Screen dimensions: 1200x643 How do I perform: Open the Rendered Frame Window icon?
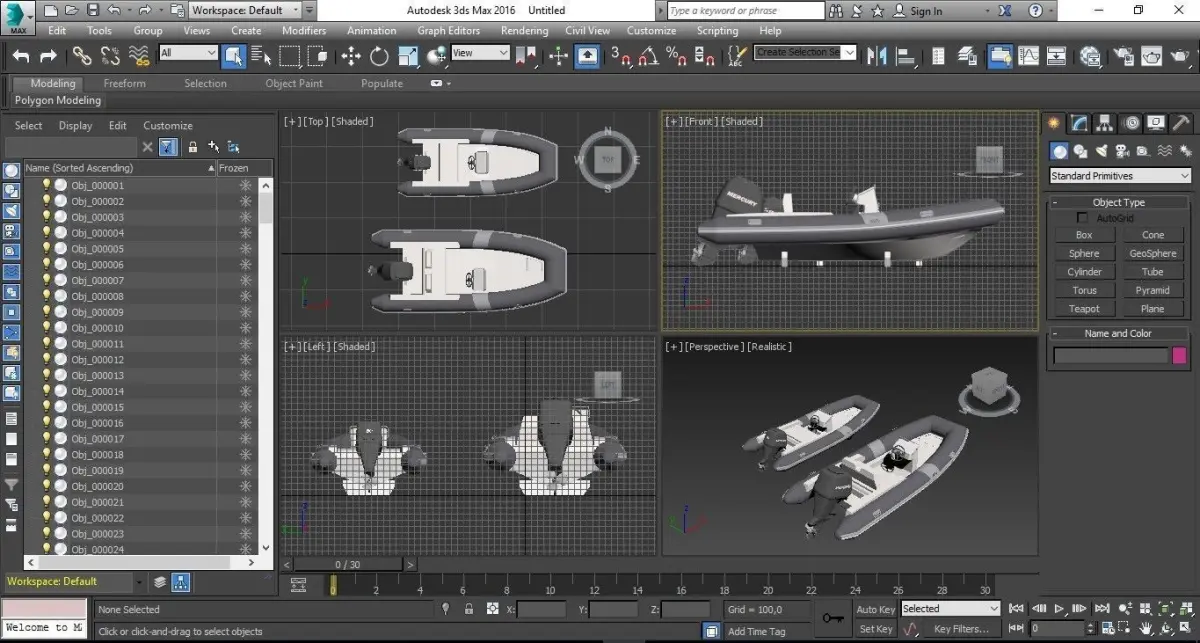1151,56
